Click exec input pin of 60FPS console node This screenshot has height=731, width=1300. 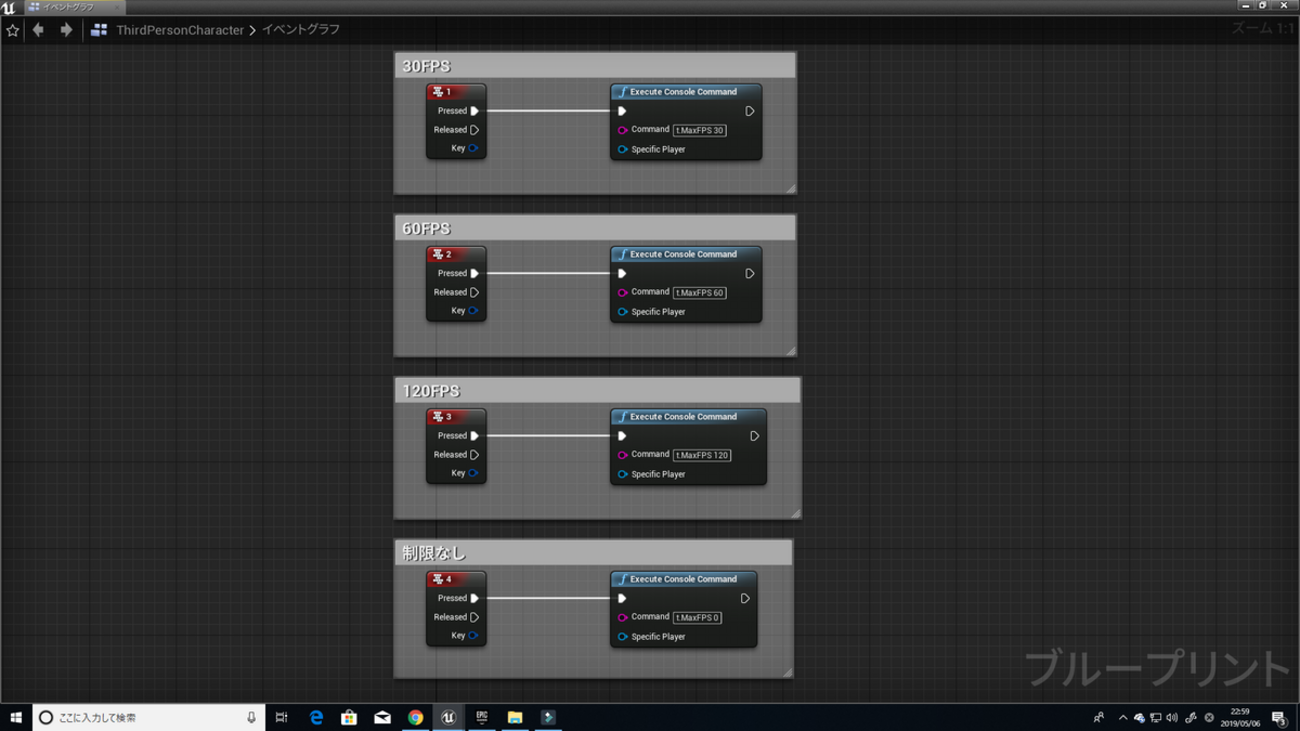pos(622,273)
